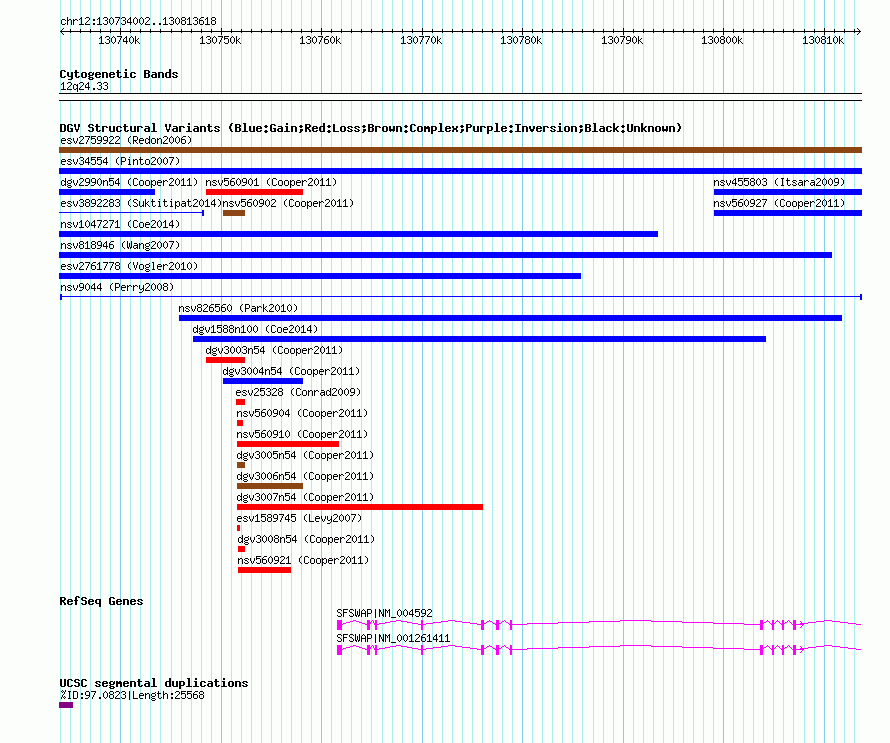Viewport: 890px width, 743px height.
Task: Open the dgv3004n54 (Cooper2011) label
Action: click(x=291, y=371)
